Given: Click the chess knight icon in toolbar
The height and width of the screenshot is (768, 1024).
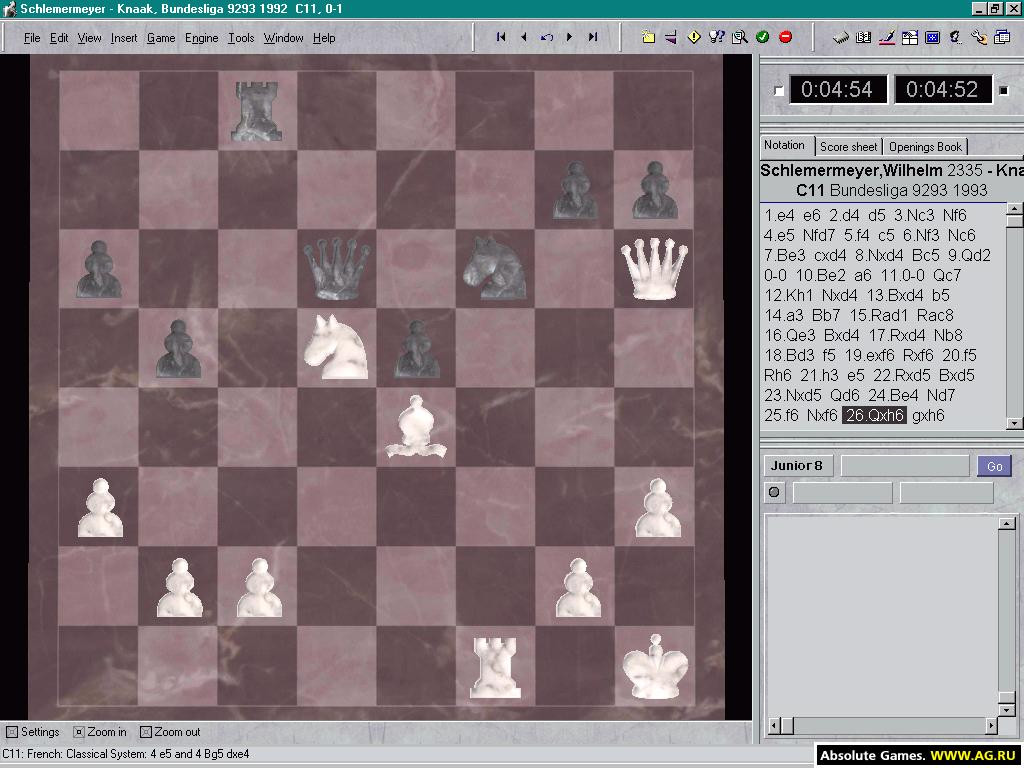Looking at the screenshot, I should pos(955,37).
